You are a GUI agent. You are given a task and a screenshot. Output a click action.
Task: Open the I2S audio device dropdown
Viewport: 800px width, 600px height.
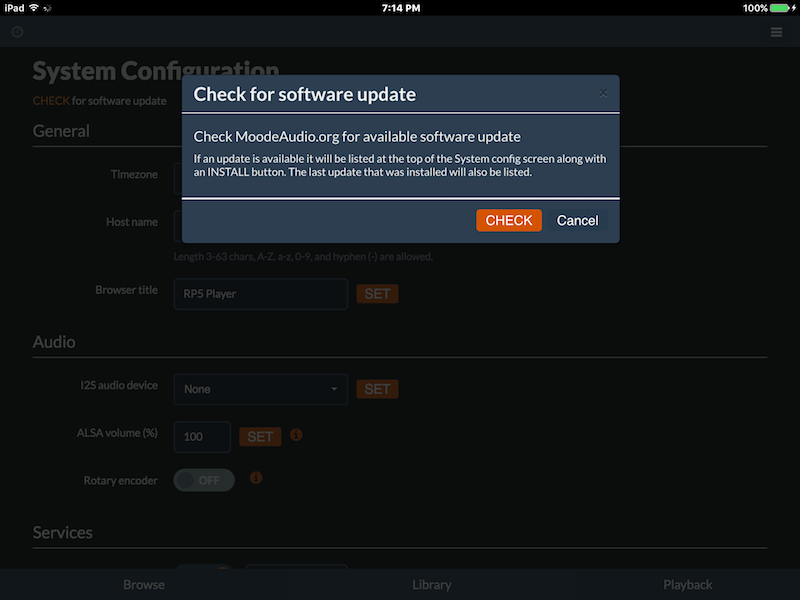261,389
